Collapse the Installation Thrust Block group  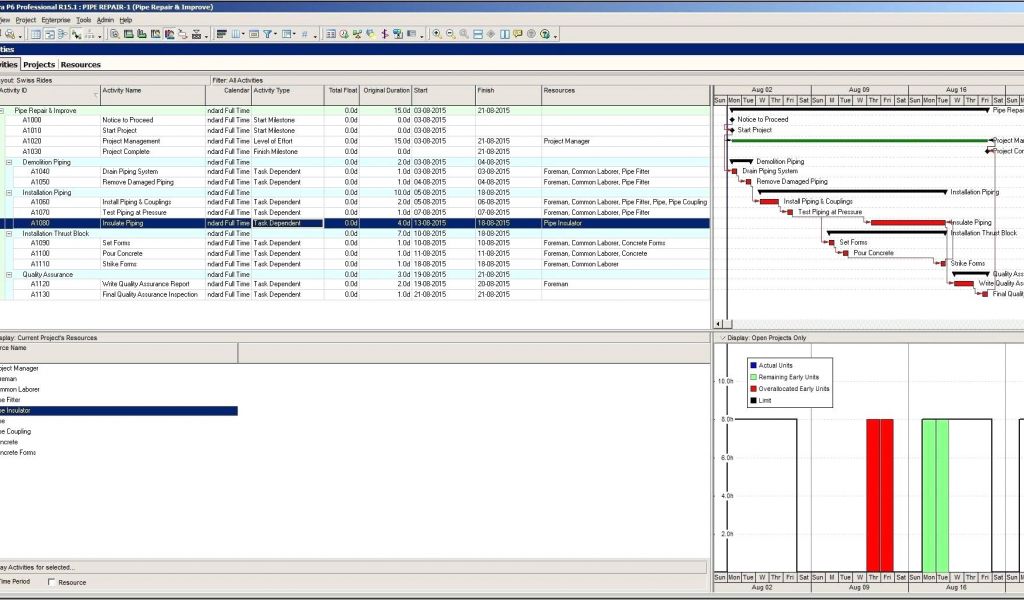pyautogui.click(x=9, y=233)
